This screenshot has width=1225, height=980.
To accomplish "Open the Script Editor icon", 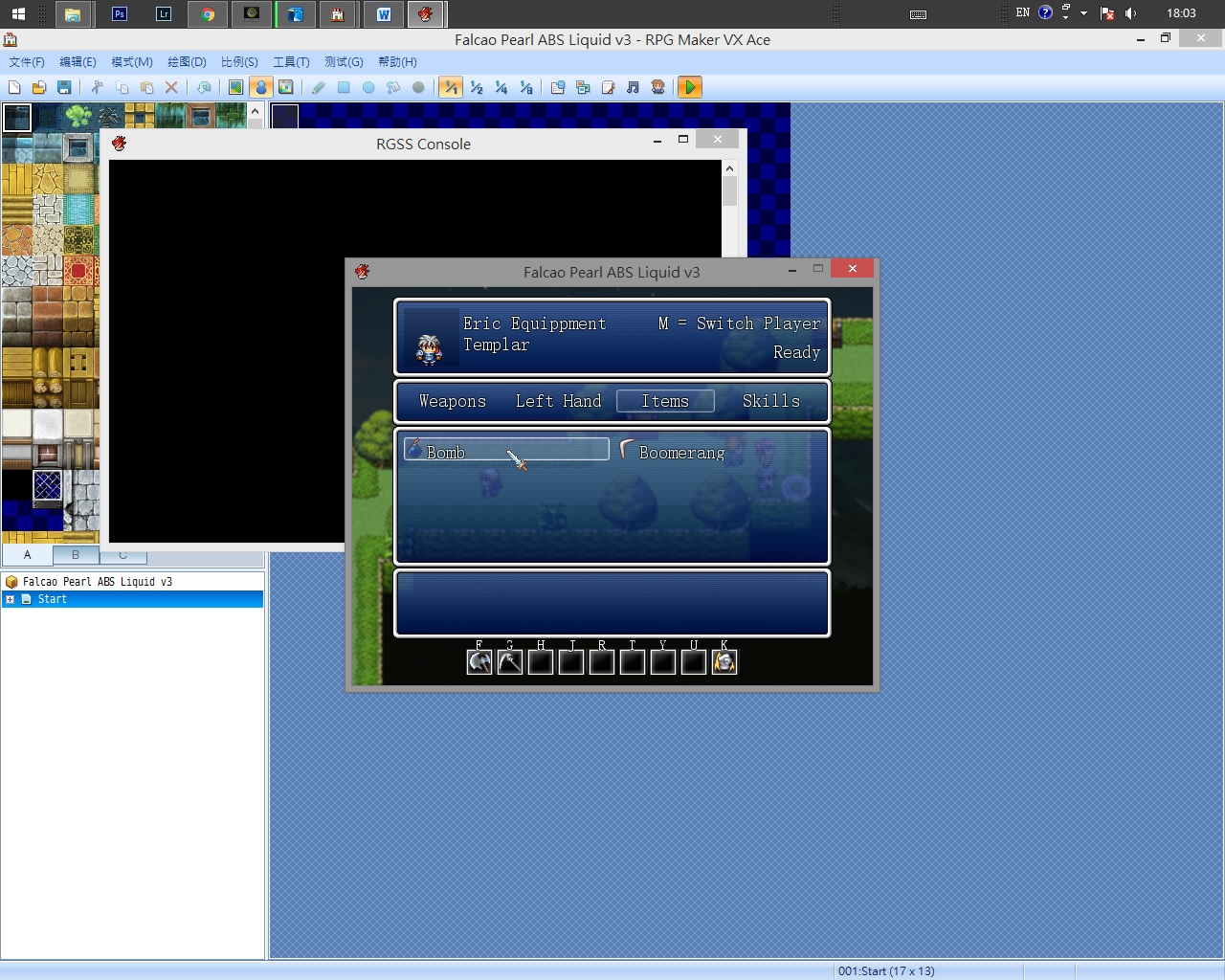I will (608, 87).
